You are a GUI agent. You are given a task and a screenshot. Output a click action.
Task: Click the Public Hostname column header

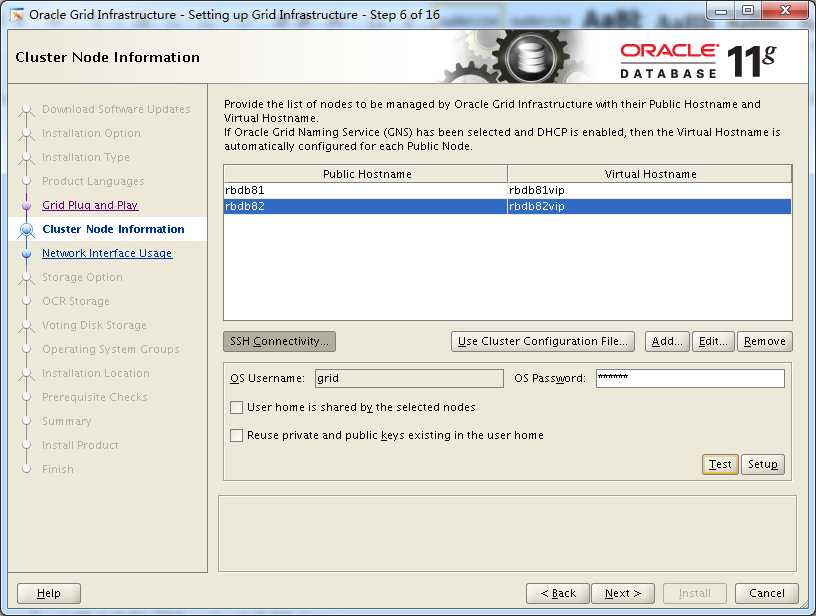pyautogui.click(x=366, y=174)
